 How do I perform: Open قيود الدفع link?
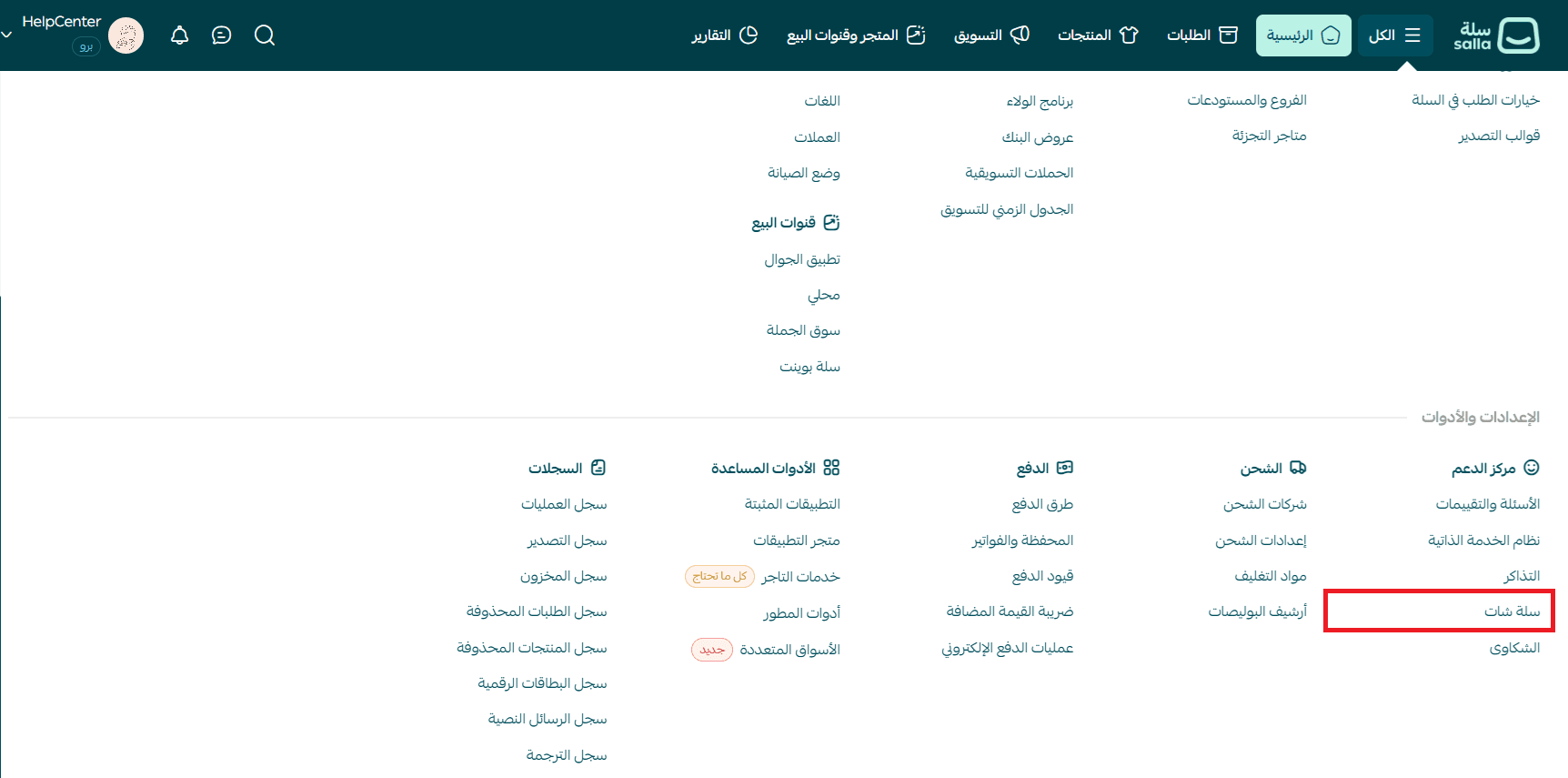pyautogui.click(x=1042, y=576)
